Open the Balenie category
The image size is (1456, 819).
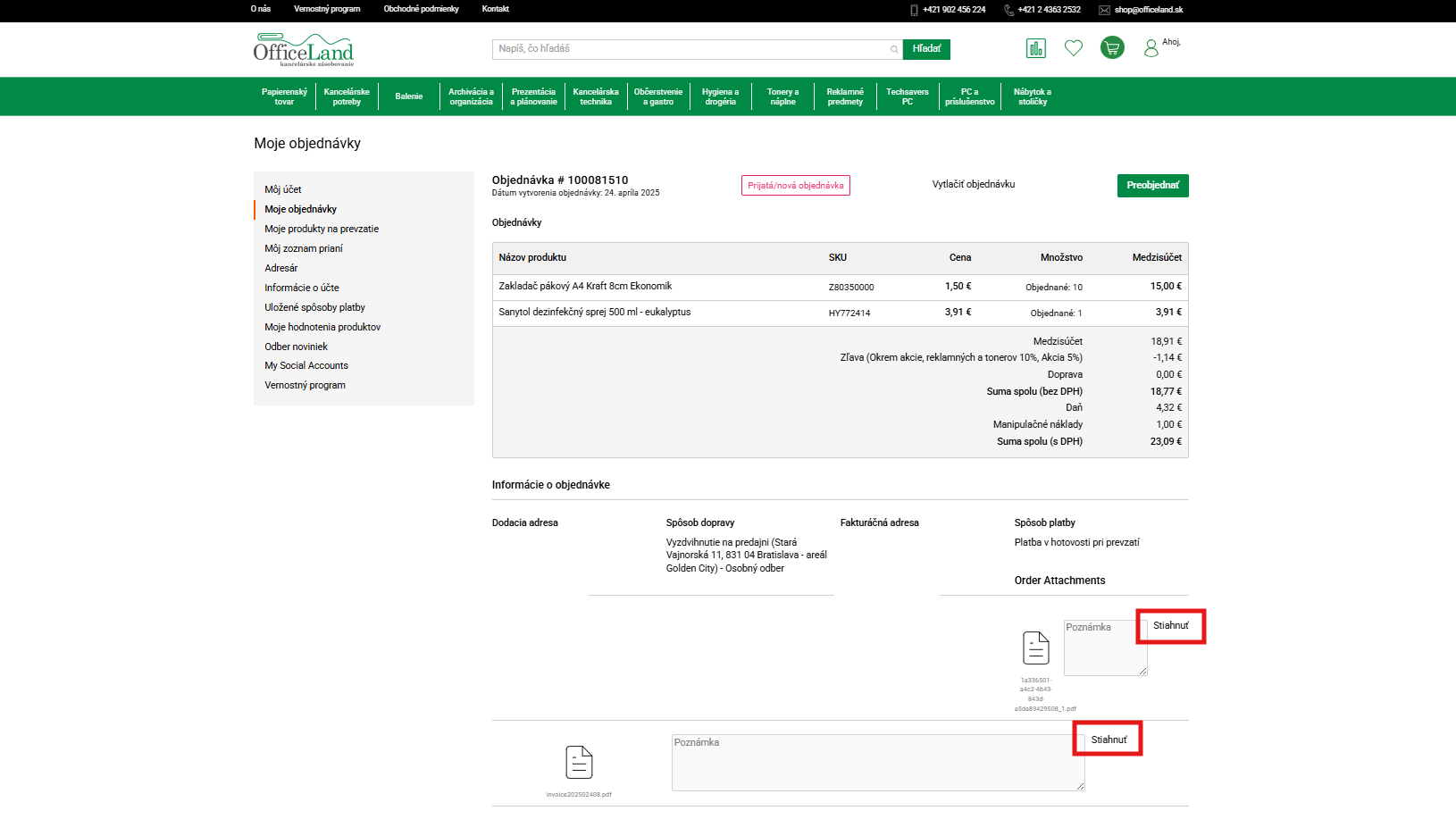pos(409,96)
